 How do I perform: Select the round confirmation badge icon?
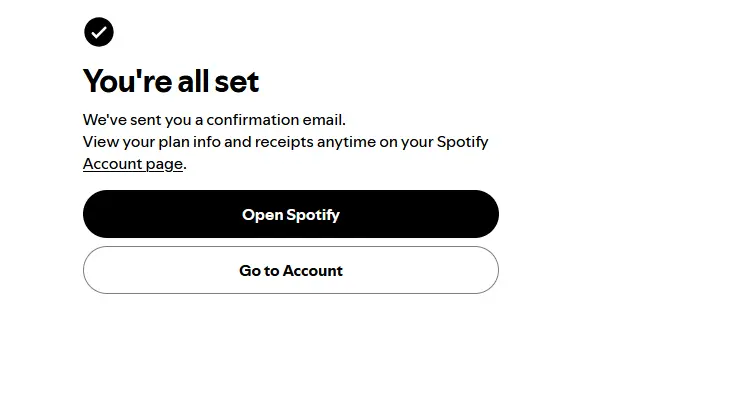tap(99, 32)
